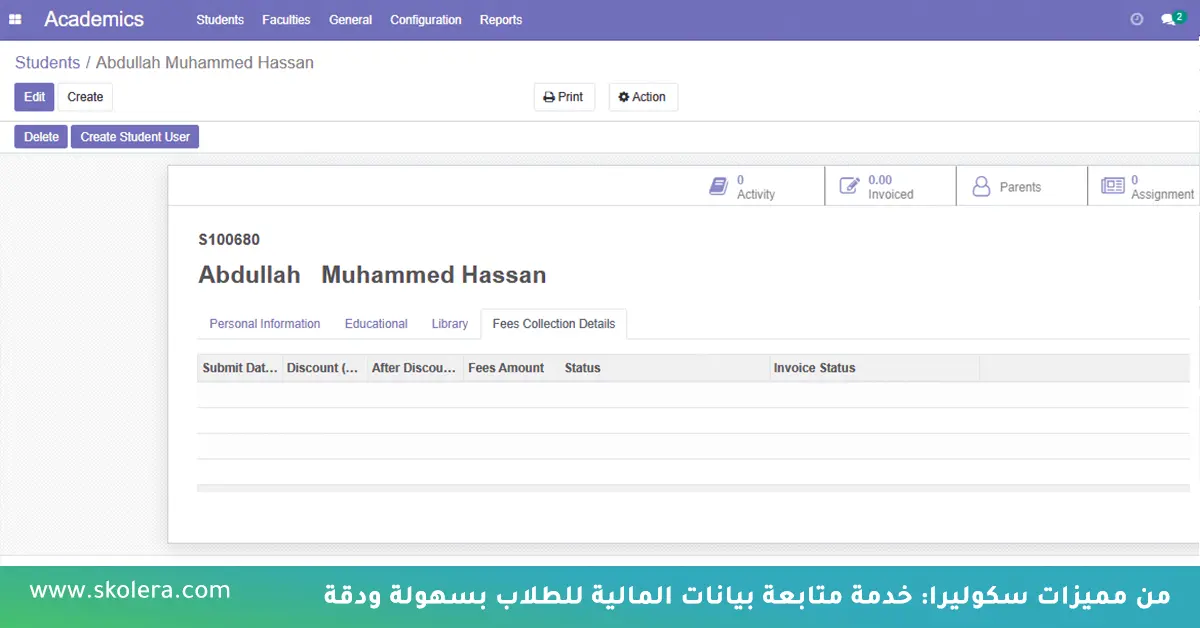Click the Assignment newspaper icon

point(1113,186)
